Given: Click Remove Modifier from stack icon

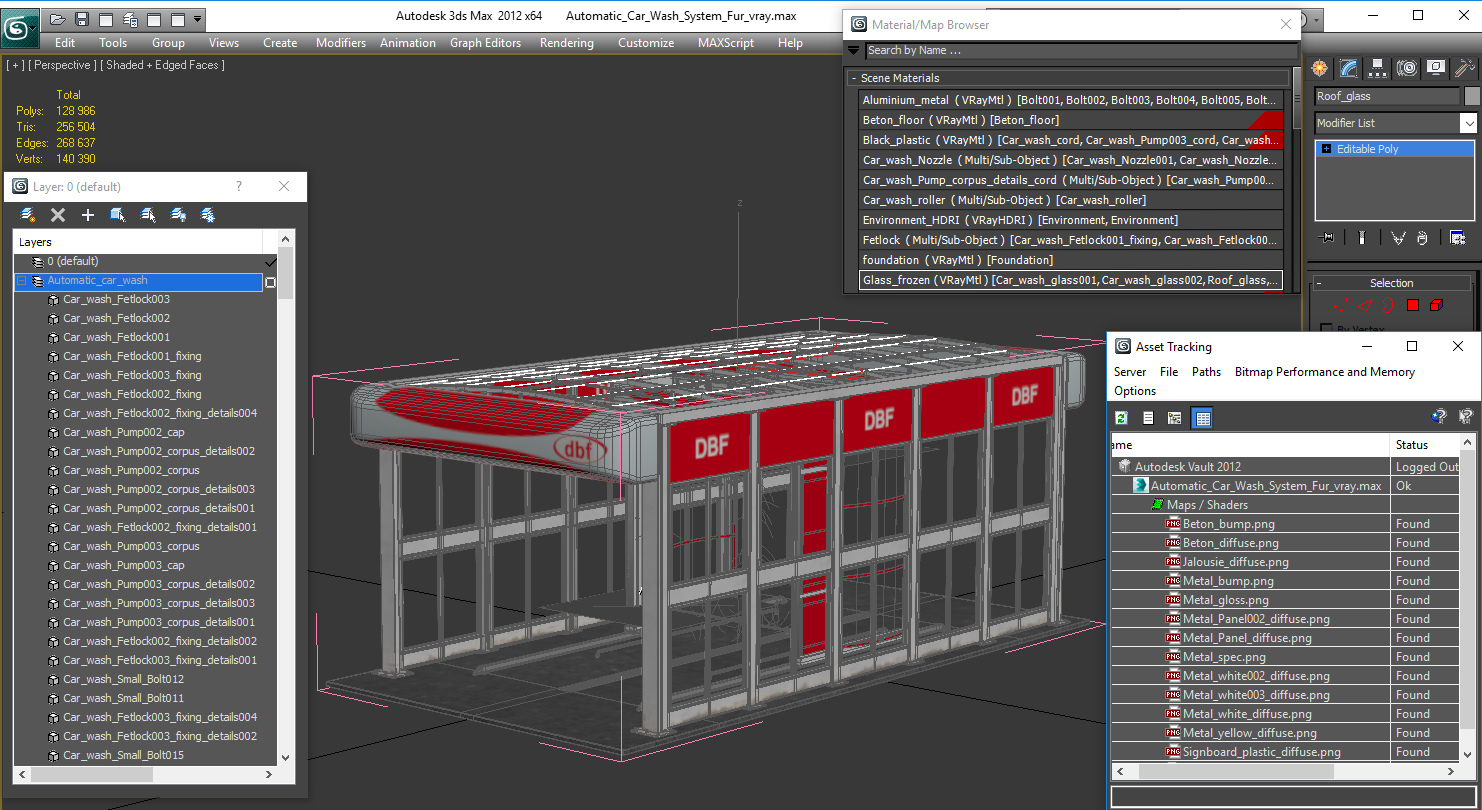Looking at the screenshot, I should (x=1422, y=237).
